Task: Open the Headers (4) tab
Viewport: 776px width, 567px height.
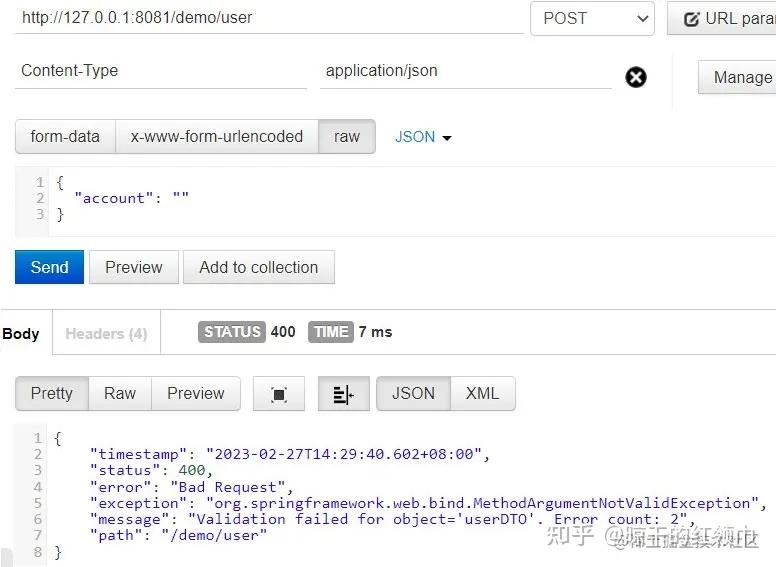Action: pos(106,333)
